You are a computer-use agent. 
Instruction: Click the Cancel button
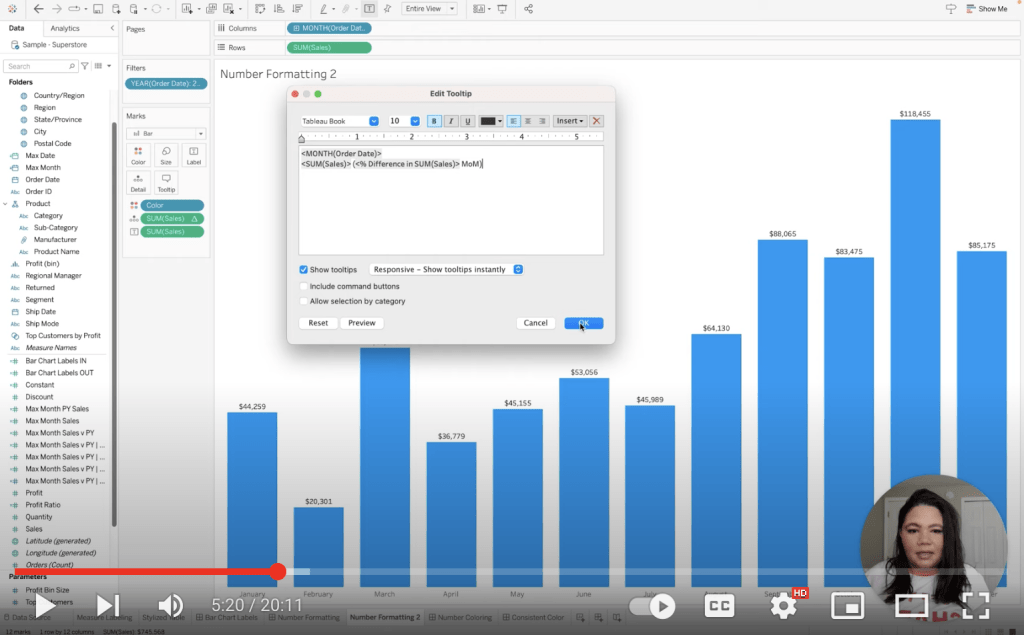[x=536, y=323]
